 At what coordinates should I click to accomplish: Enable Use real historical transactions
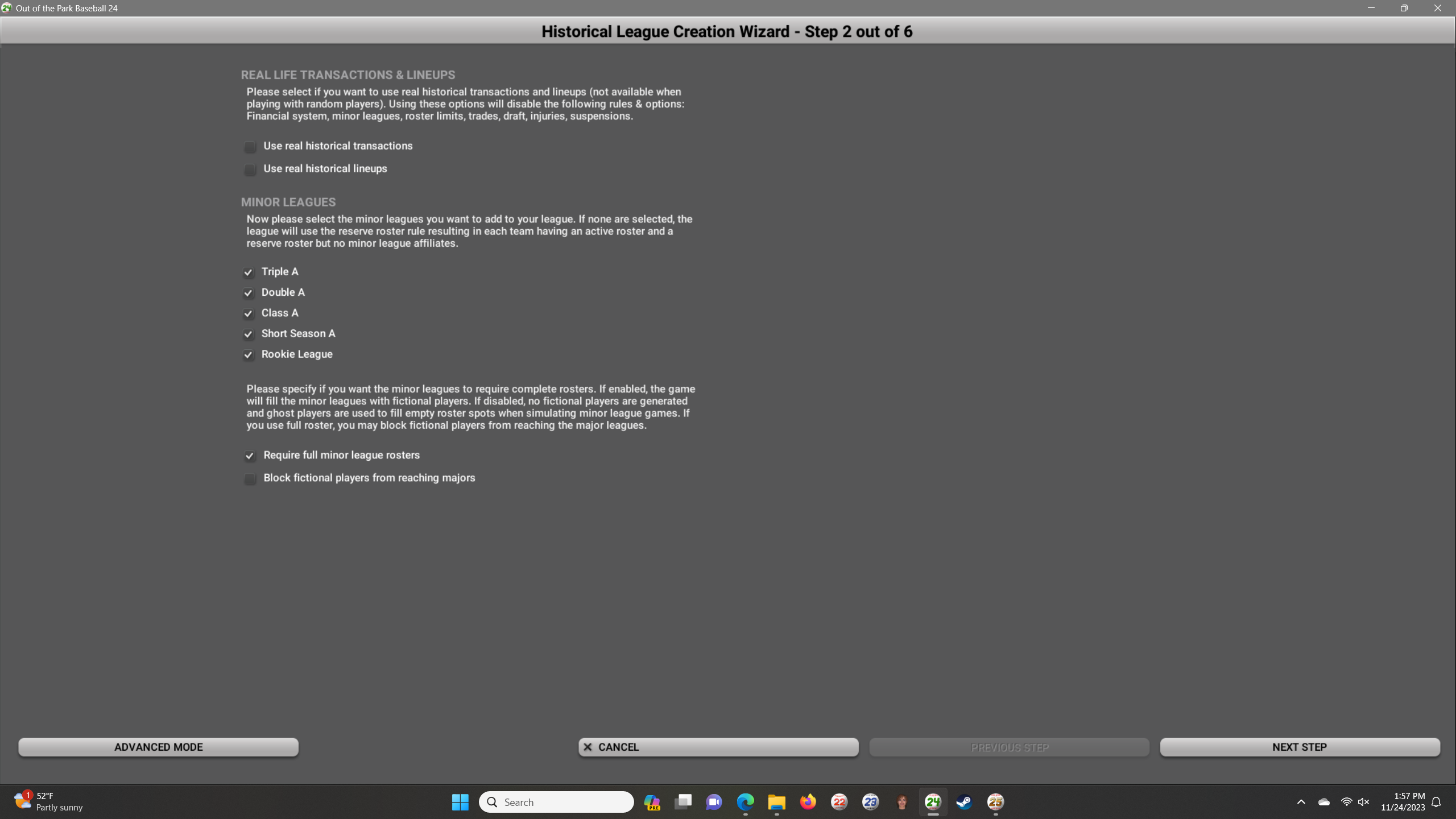pyautogui.click(x=250, y=147)
